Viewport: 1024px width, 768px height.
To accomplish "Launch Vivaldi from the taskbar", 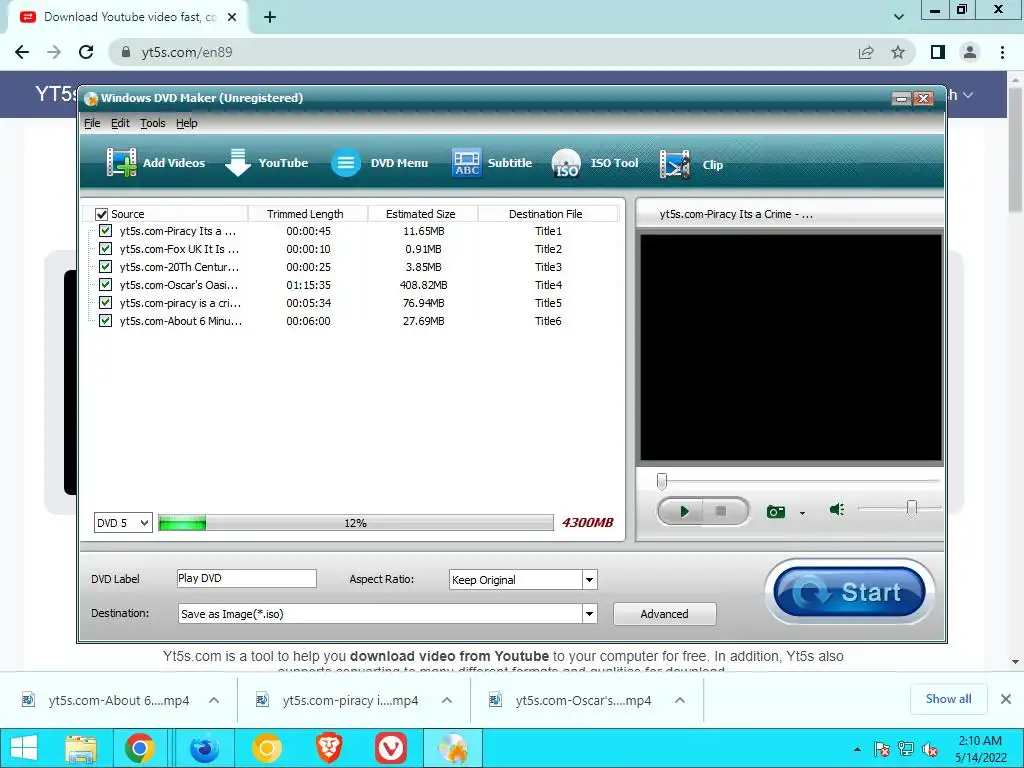I will click(x=391, y=748).
